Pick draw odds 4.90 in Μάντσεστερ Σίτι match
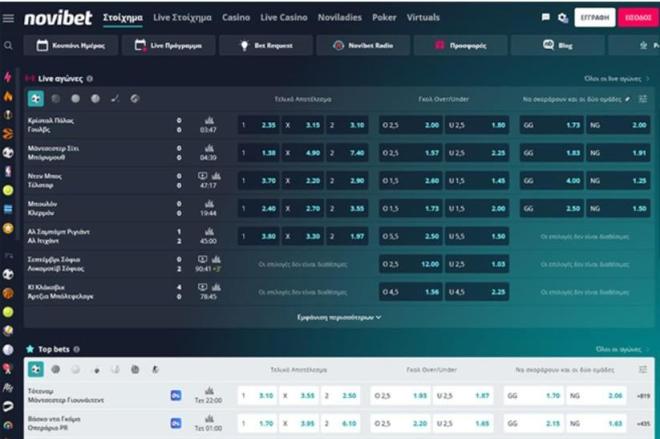Image resolution: width=660 pixels, height=439 pixels. tap(303, 153)
